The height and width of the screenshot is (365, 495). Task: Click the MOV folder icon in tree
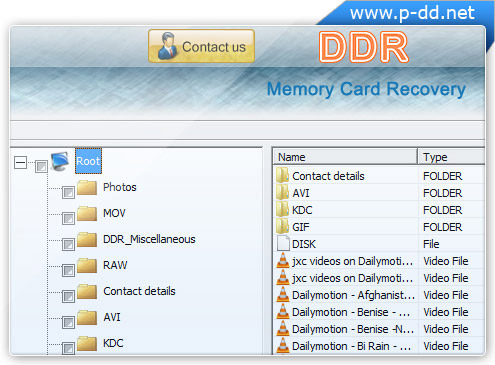point(87,213)
